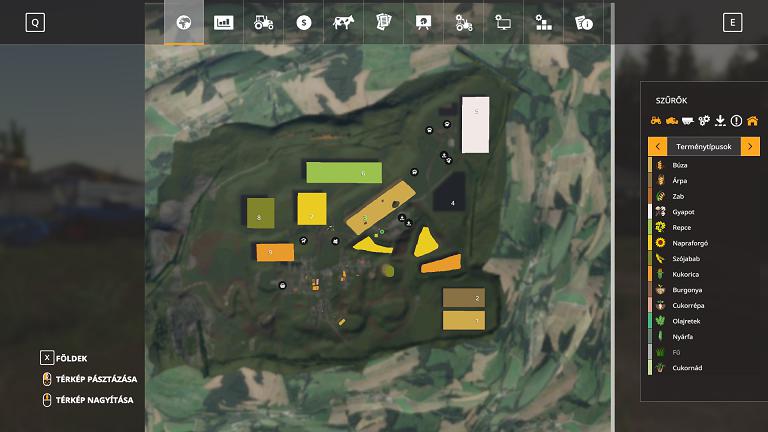Open the tutorial presentation board tab icon
This screenshot has height=432, width=768.
pos(423,22)
